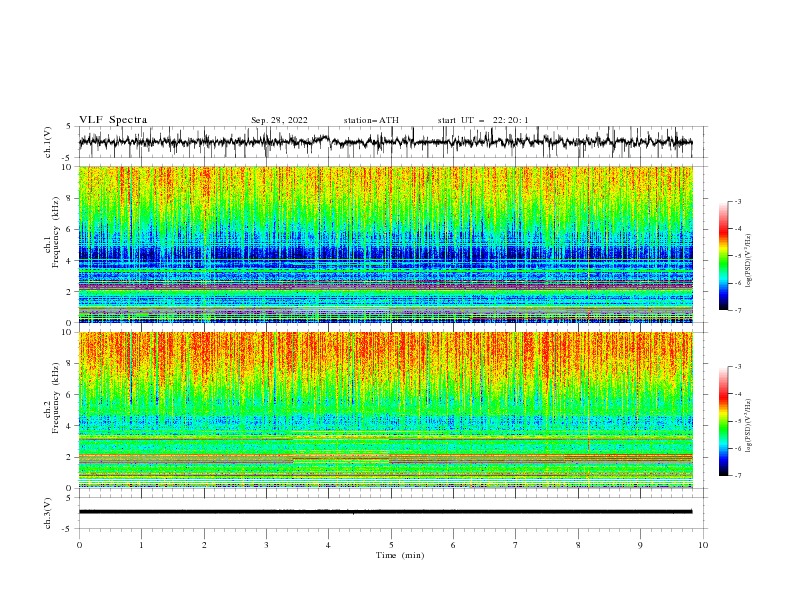The image size is (792, 612).
Task: Click the "VLF Spectra" plot title
Action: pos(113,120)
